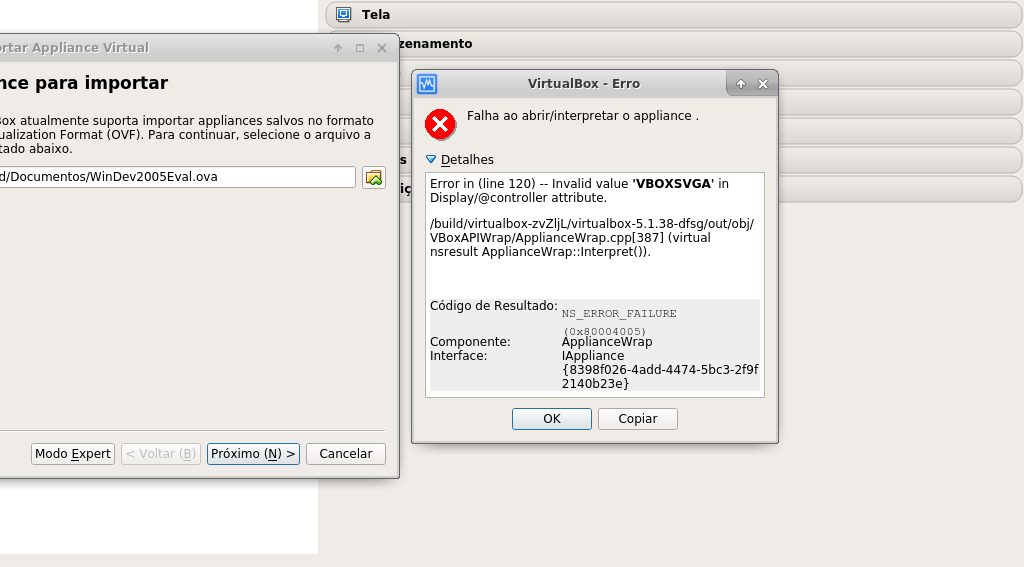This screenshot has width=1024, height=567.
Task: Close the VirtualBox - Erro dialog
Action: 763,84
